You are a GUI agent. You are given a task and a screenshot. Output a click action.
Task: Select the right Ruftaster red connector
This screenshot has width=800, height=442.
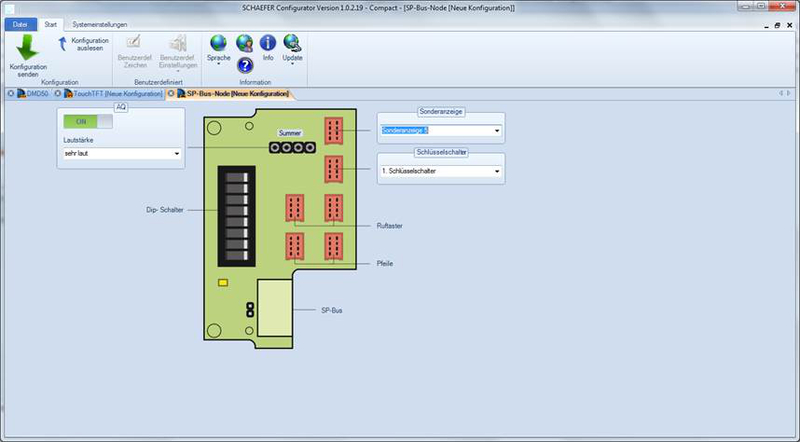tap(334, 208)
